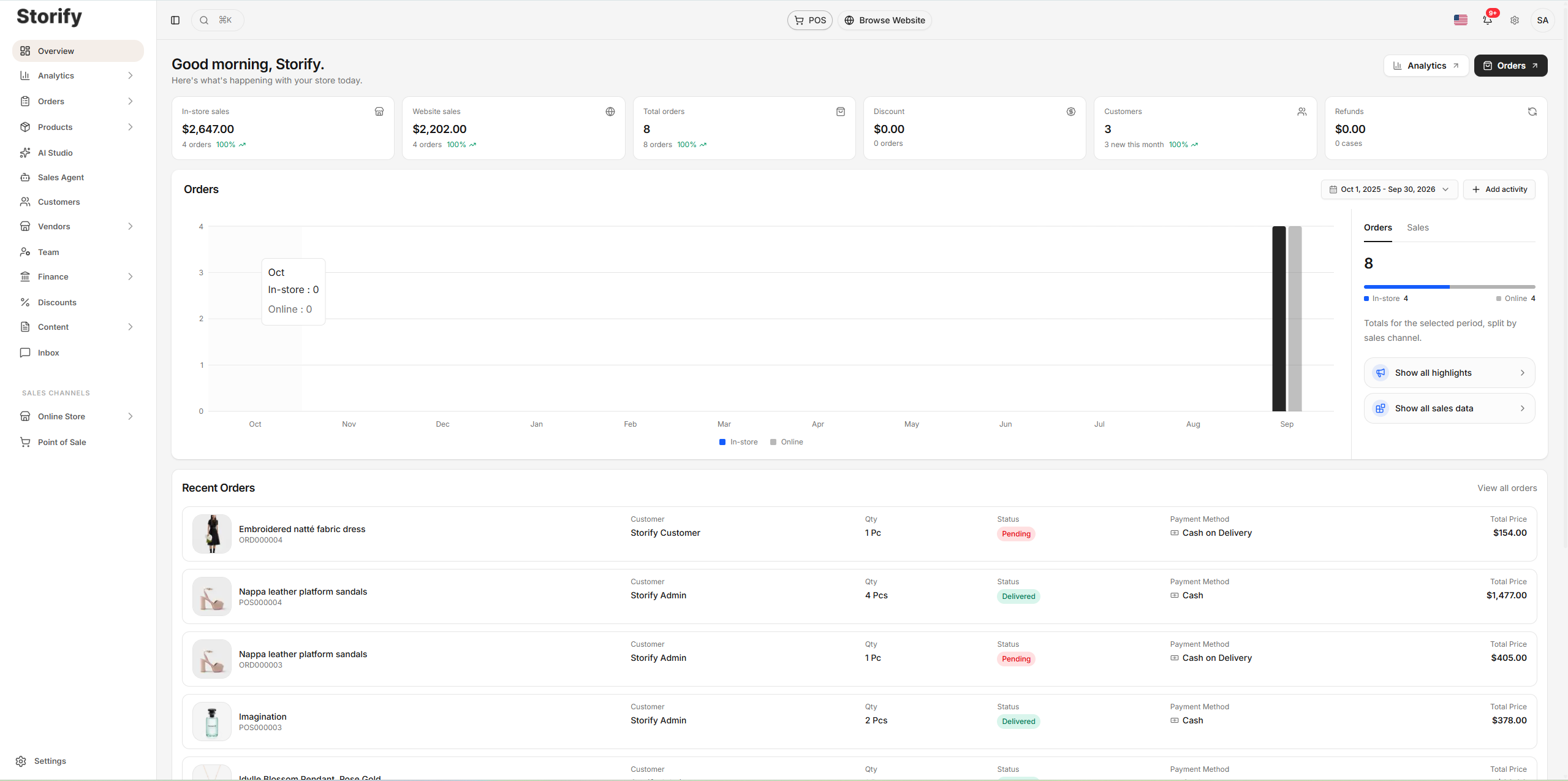Select the Orders tab in chart panel
Viewport: 1568px width, 781px height.
[1378, 227]
